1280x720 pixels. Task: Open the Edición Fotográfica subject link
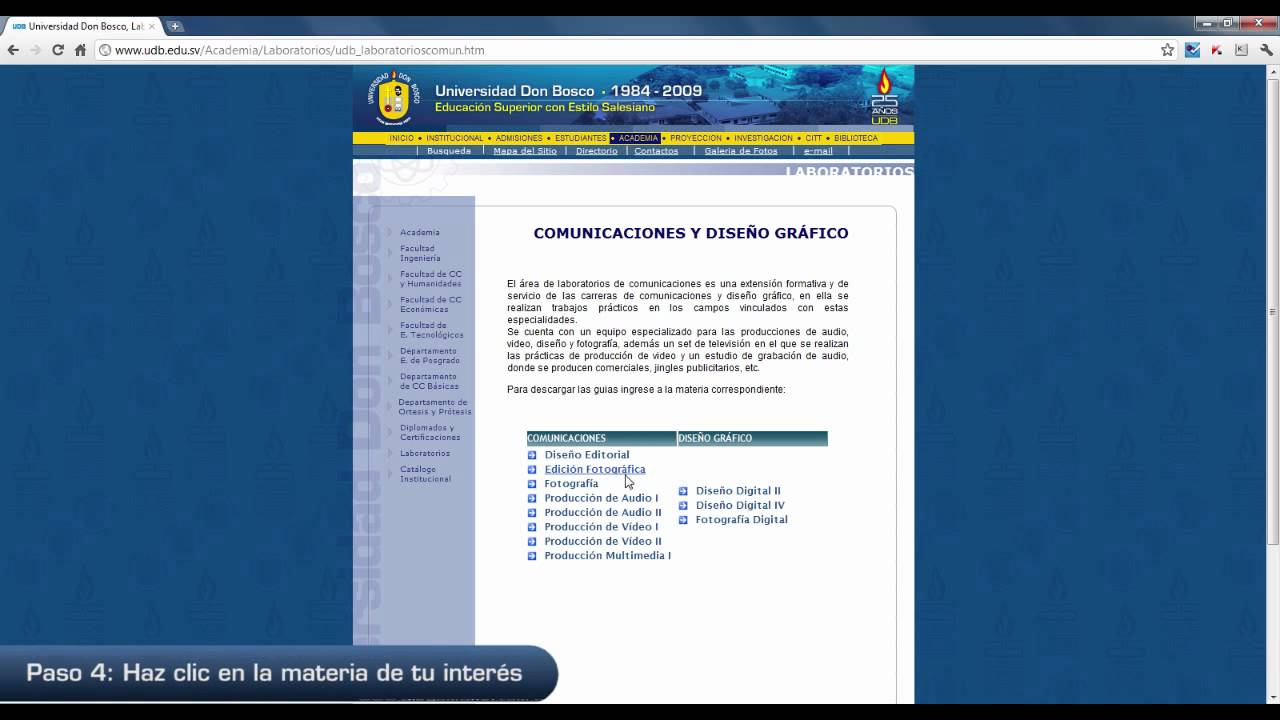click(x=595, y=469)
